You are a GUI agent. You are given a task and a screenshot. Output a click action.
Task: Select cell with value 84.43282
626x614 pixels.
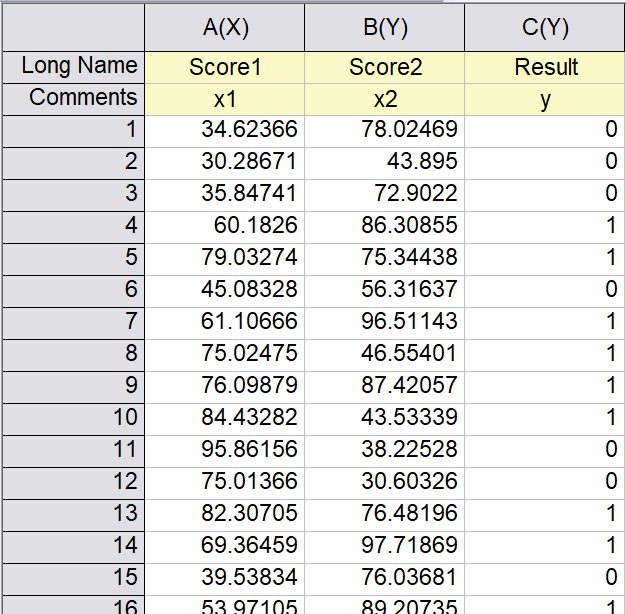(225, 419)
